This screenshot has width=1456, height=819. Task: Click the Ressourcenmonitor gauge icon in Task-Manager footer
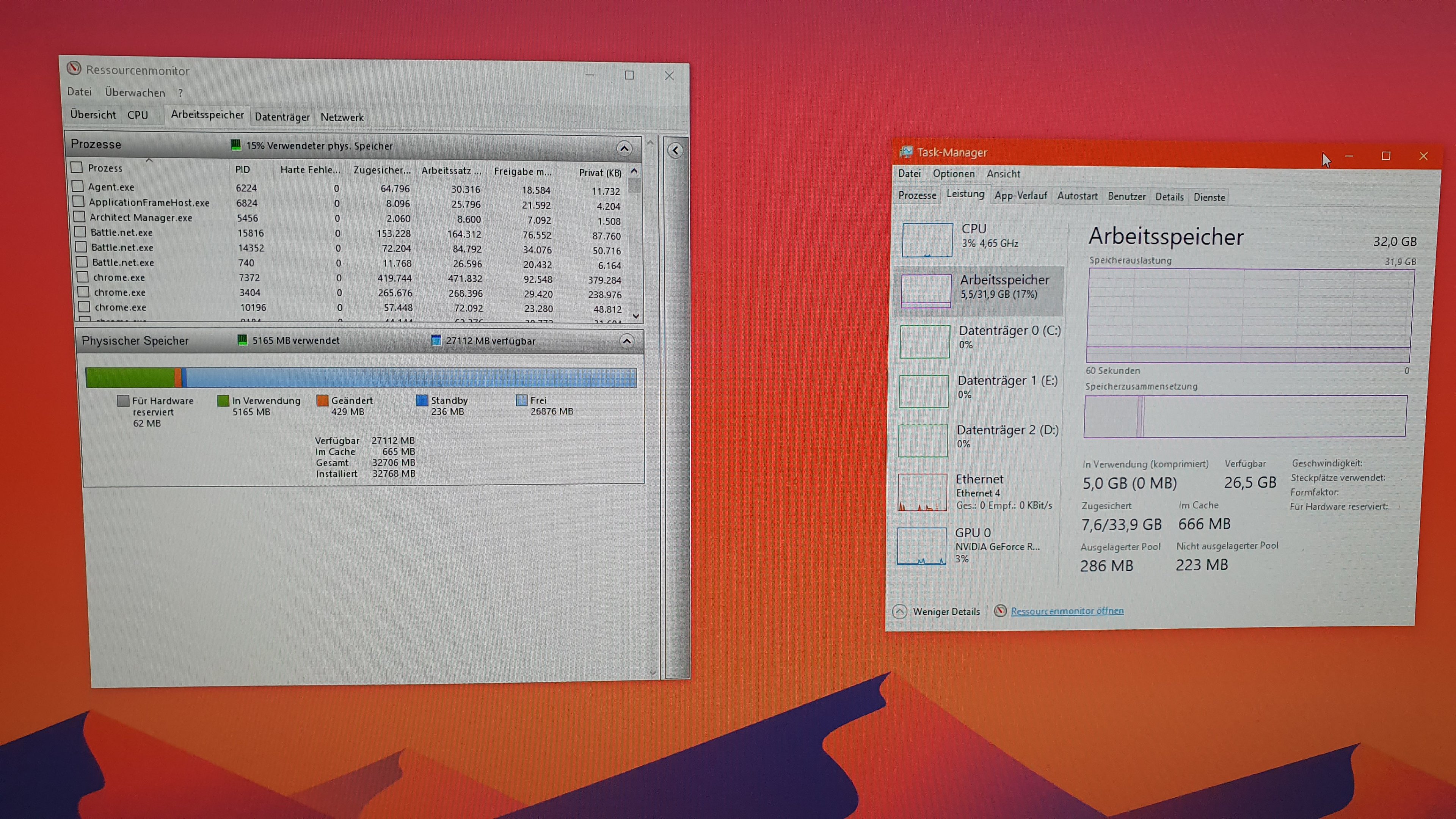point(1000,611)
